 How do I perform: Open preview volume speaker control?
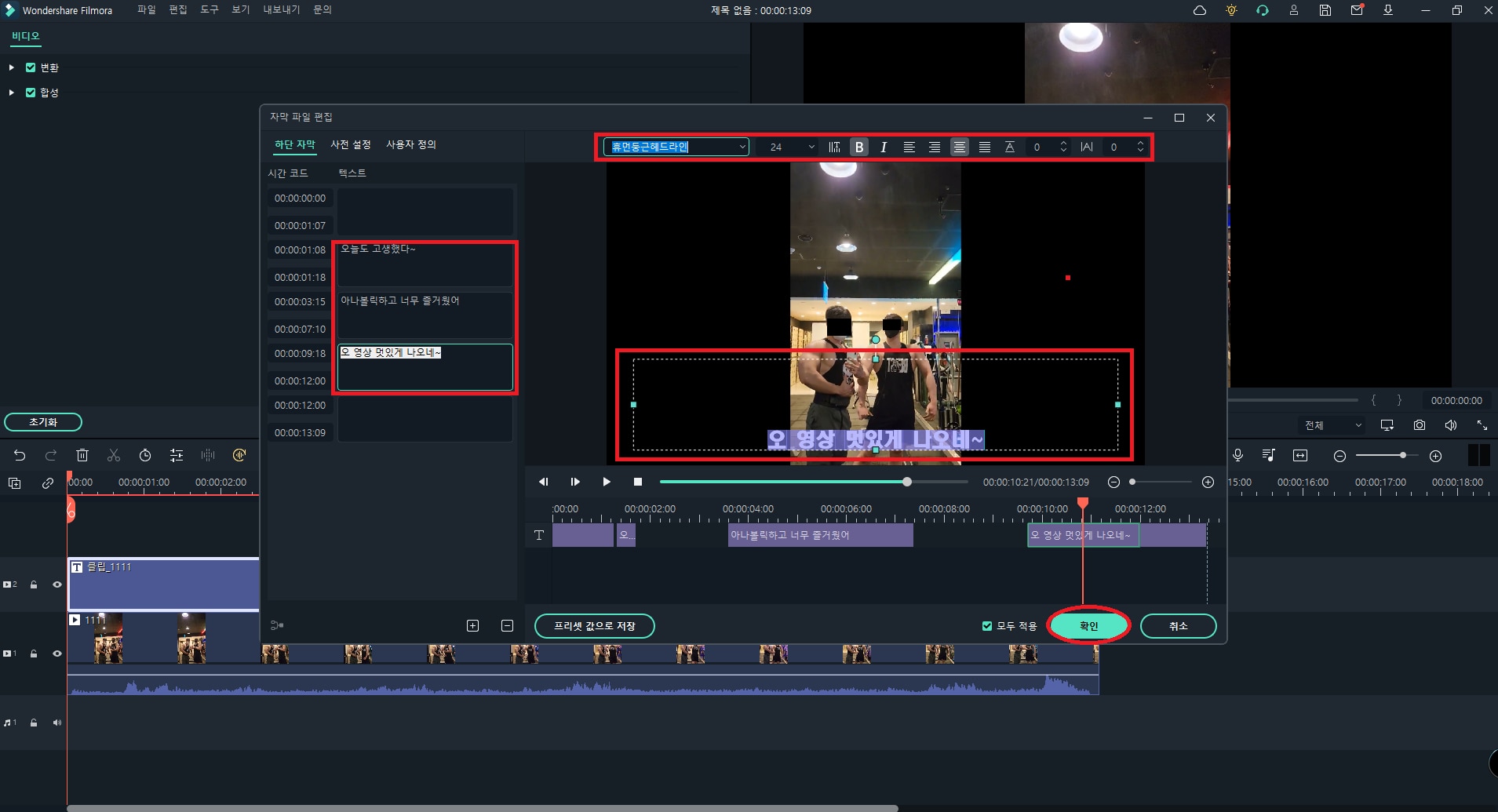pyautogui.click(x=1451, y=425)
